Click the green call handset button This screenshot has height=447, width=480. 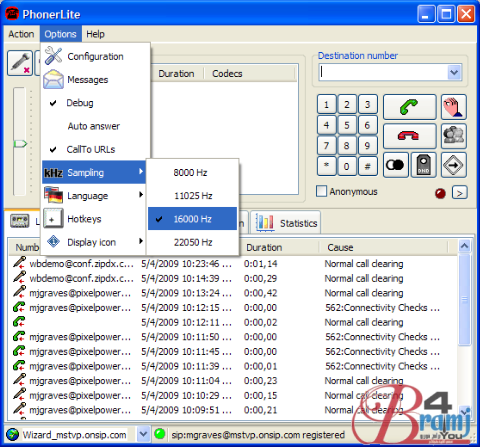pos(409,107)
